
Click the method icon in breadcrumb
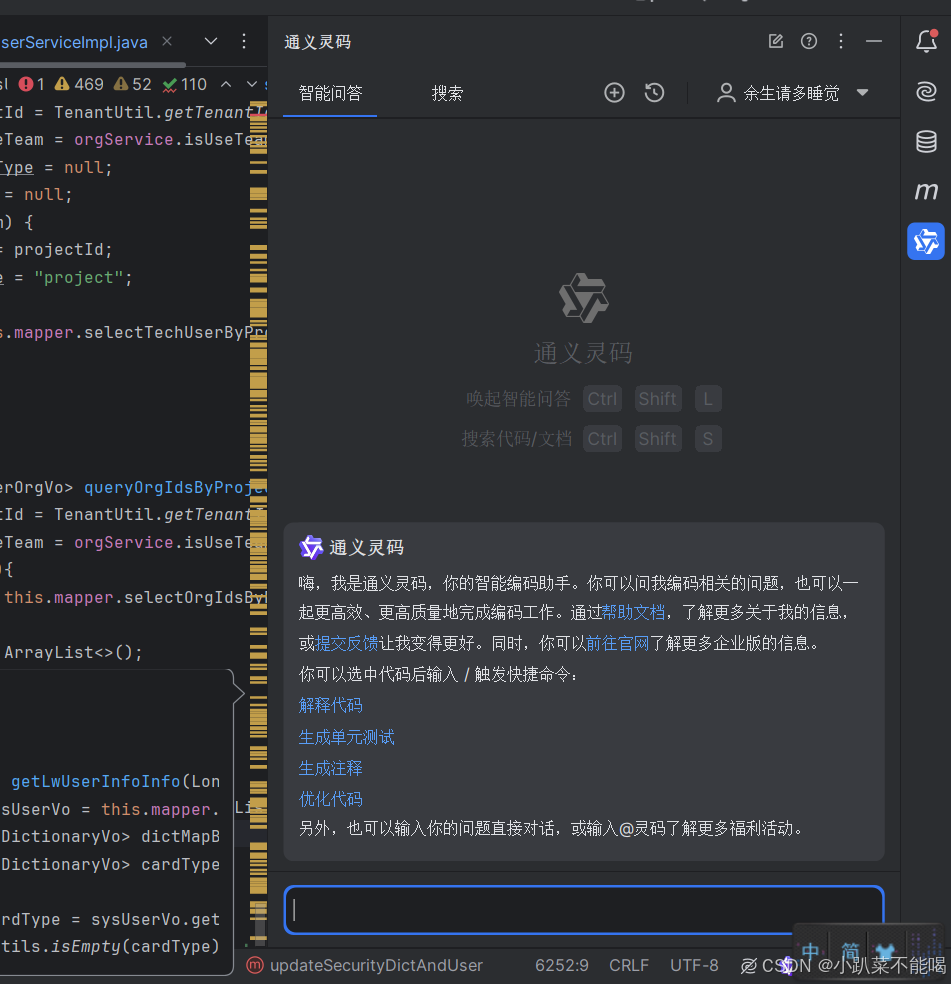(x=255, y=965)
